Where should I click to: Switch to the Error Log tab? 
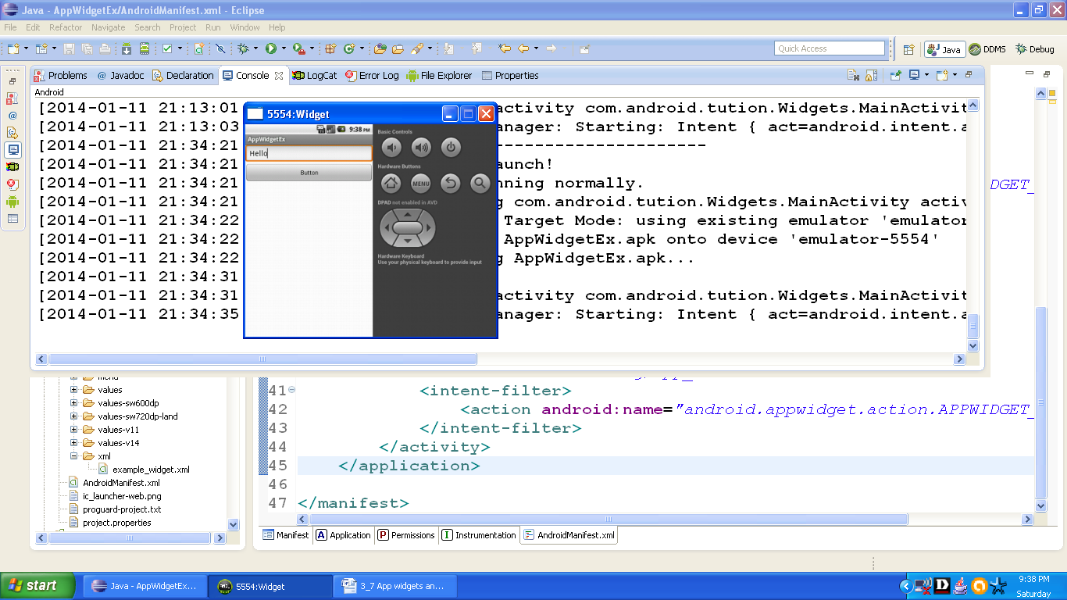372,76
